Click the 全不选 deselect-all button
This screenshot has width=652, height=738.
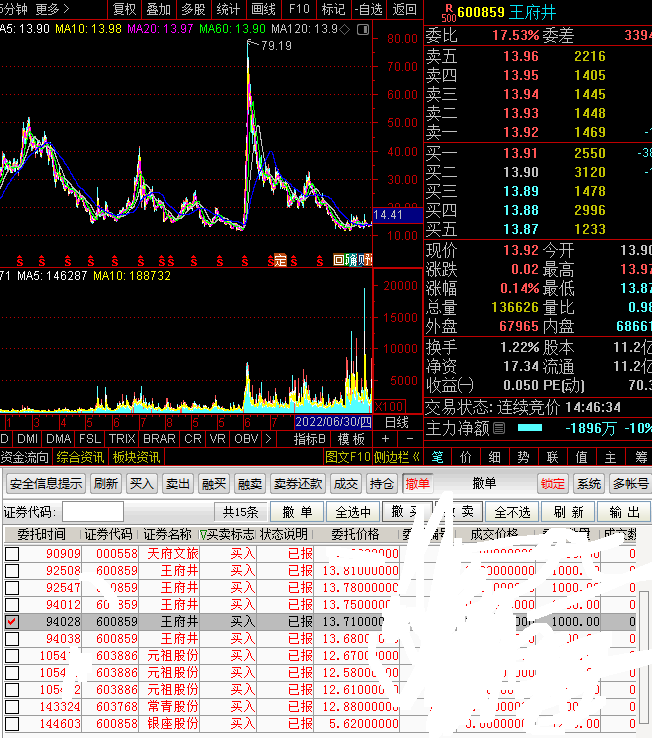tap(512, 512)
